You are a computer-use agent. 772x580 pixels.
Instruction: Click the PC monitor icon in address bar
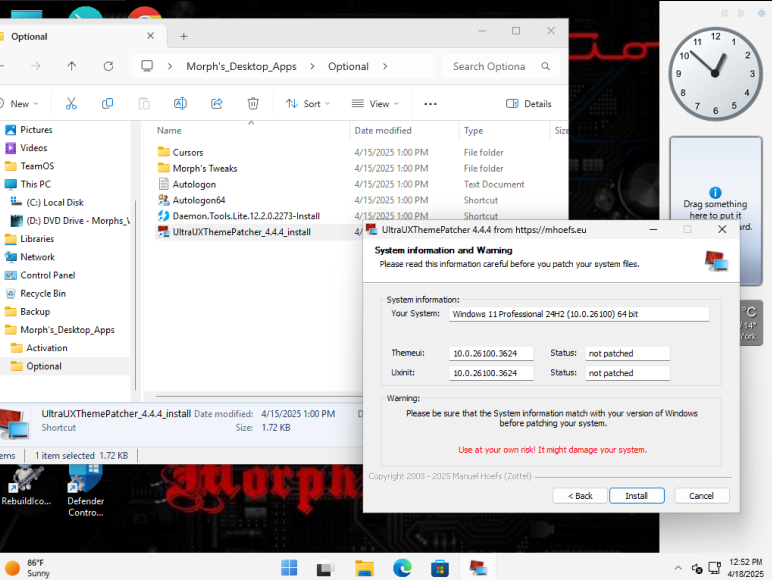click(x=147, y=66)
